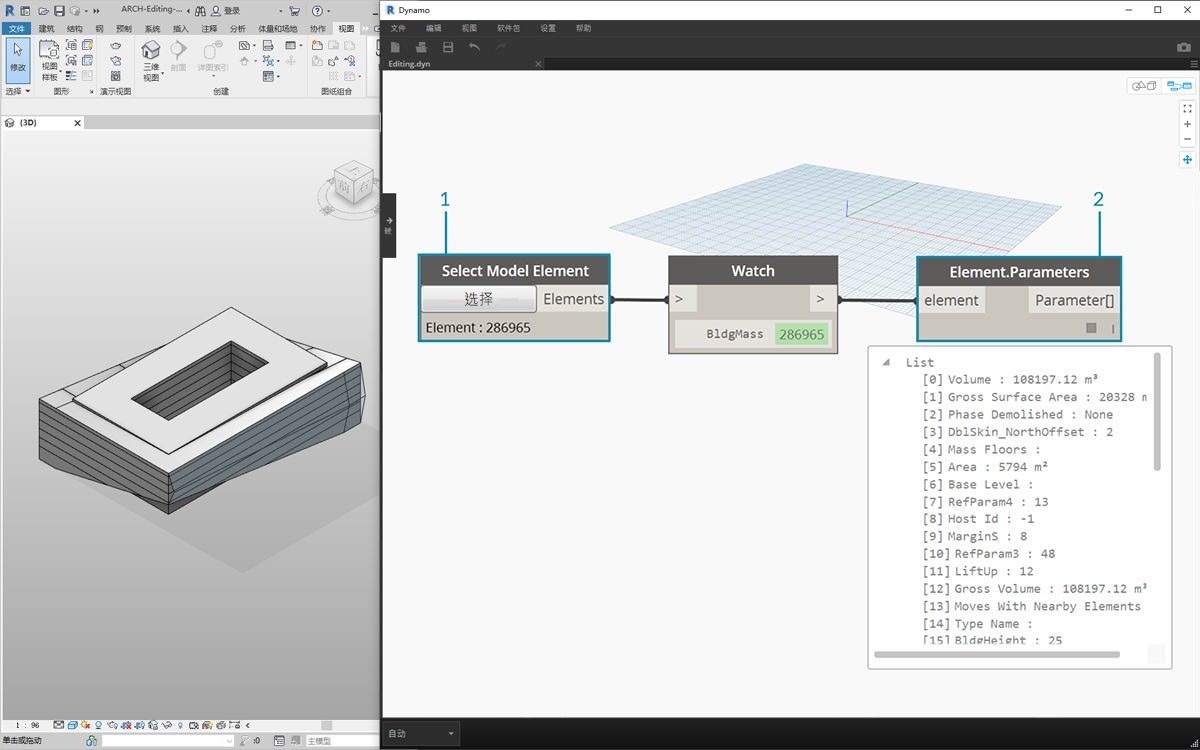Click the 三维视图 house icon in ribbon
The width and height of the screenshot is (1200, 750).
[x=150, y=51]
